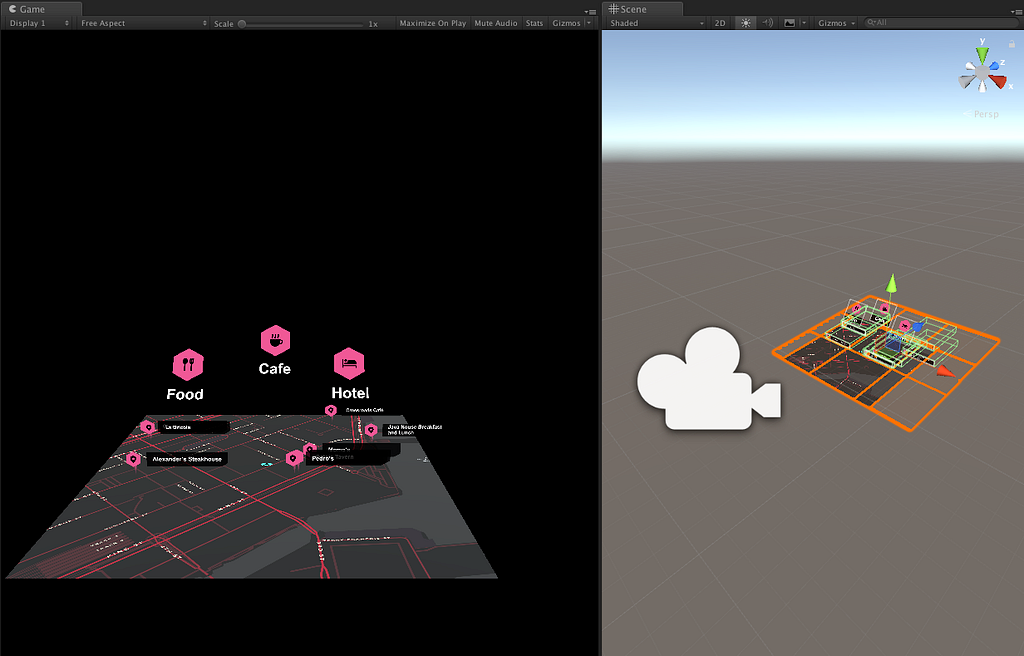Open the Scene effects dropdown arrow
This screenshot has width=1024, height=656.
click(804, 23)
